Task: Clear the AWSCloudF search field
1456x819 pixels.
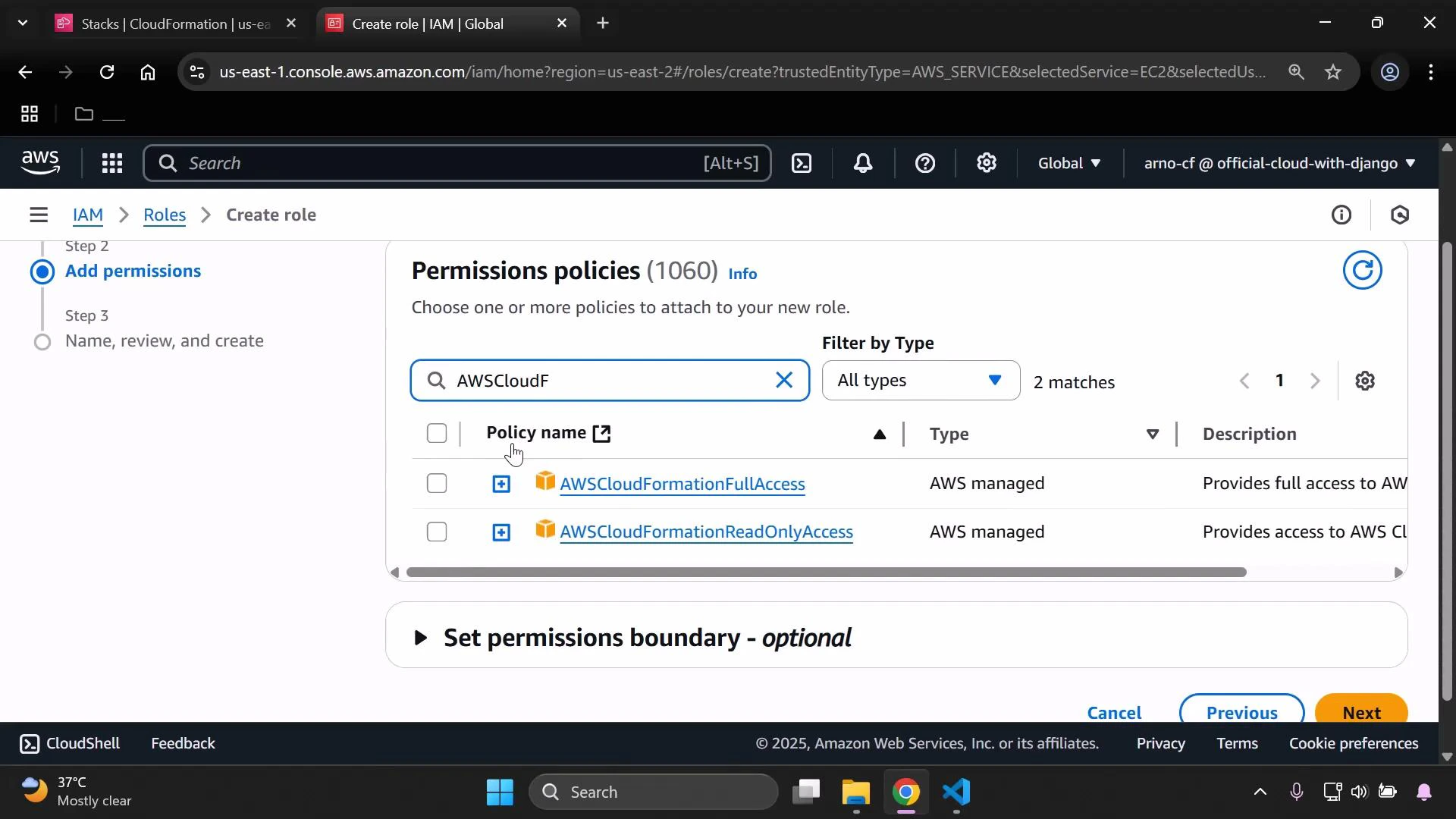Action: (784, 380)
